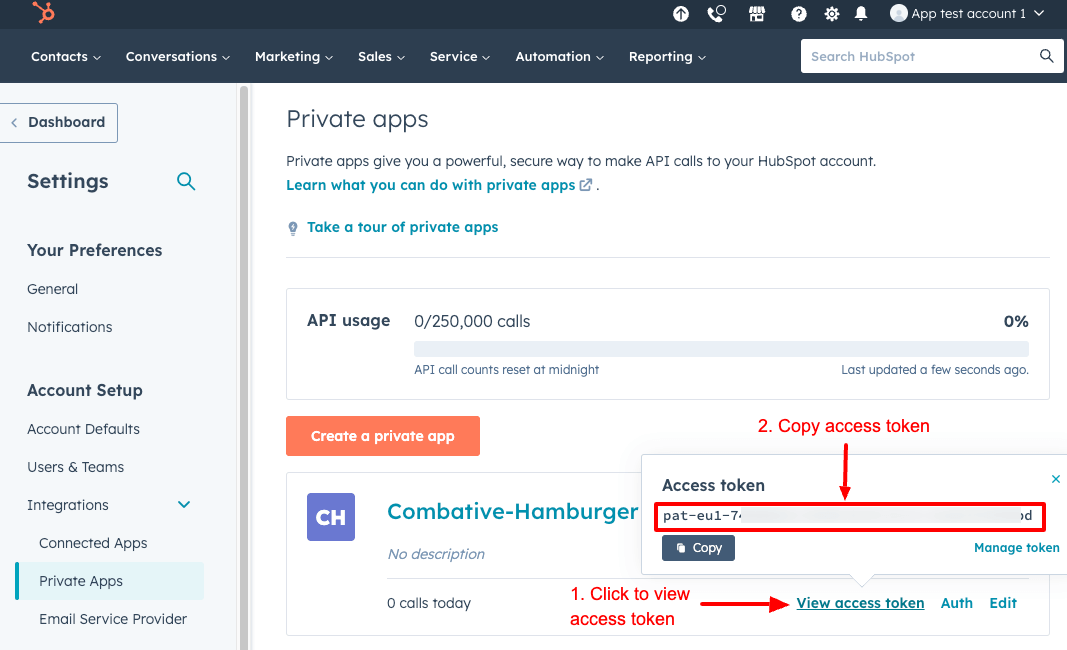Click View access token link
This screenshot has height=650, width=1067.
860,603
